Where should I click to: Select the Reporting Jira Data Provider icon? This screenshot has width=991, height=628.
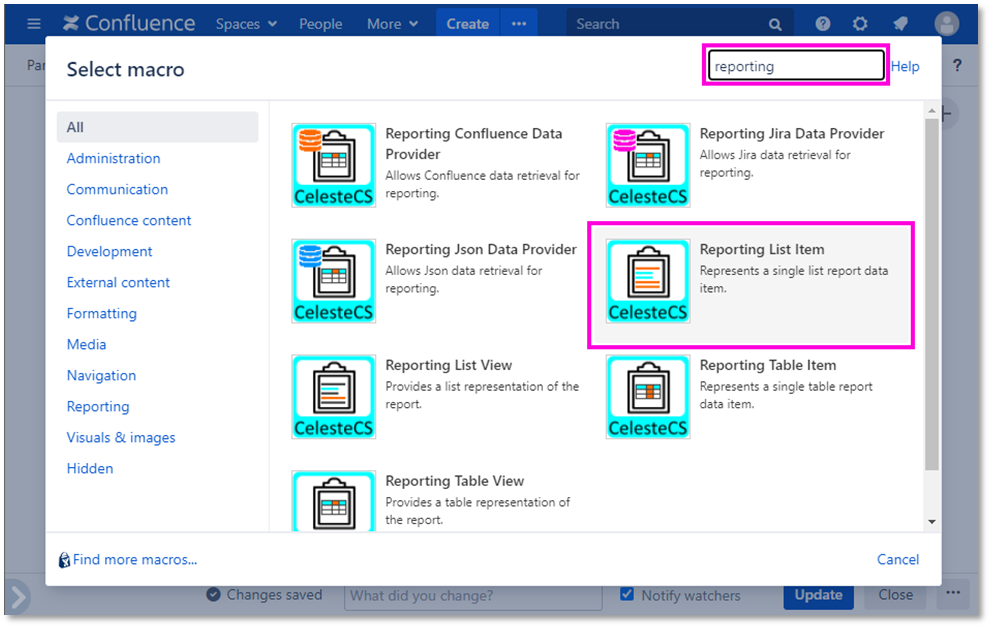coord(648,165)
